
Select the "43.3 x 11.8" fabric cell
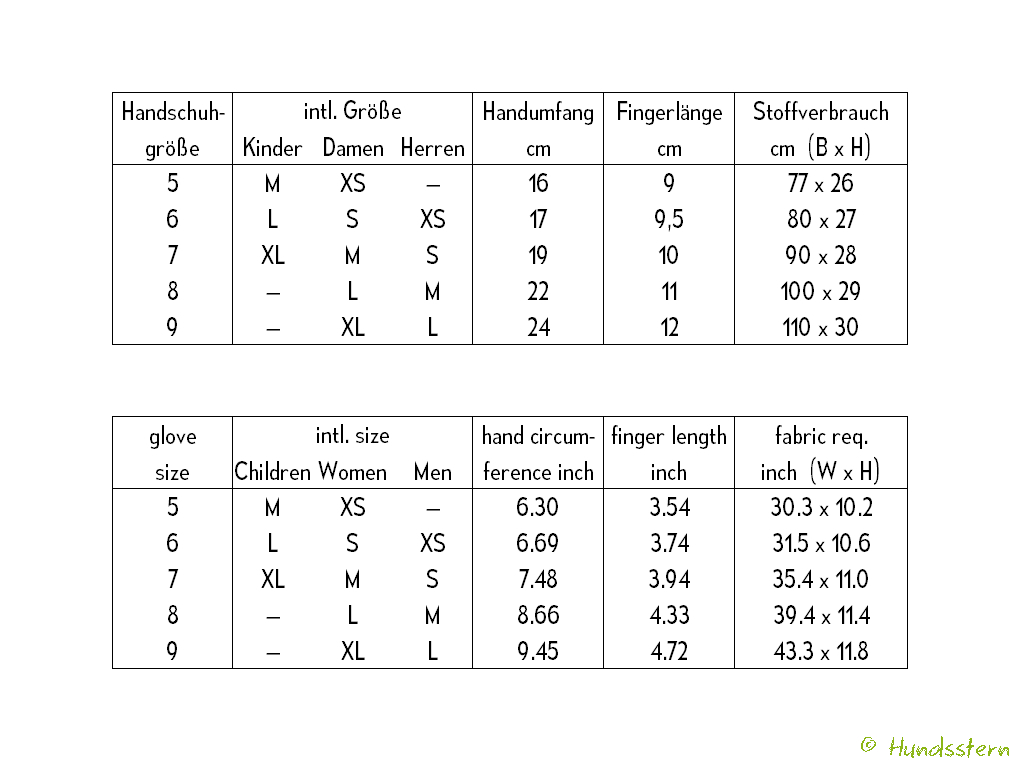coord(821,652)
